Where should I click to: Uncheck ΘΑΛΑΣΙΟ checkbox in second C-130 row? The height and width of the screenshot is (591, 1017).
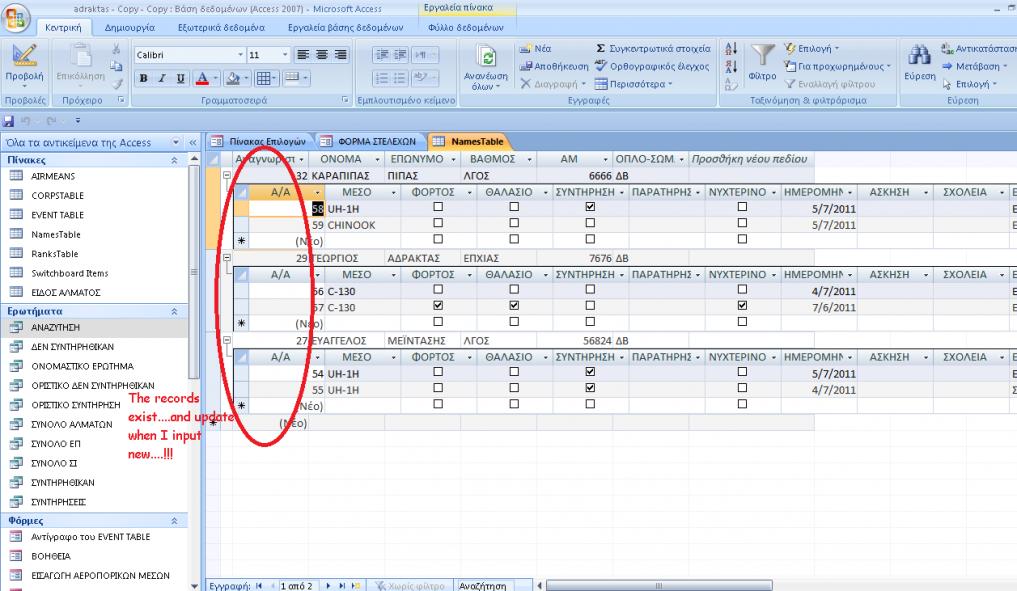[514, 306]
